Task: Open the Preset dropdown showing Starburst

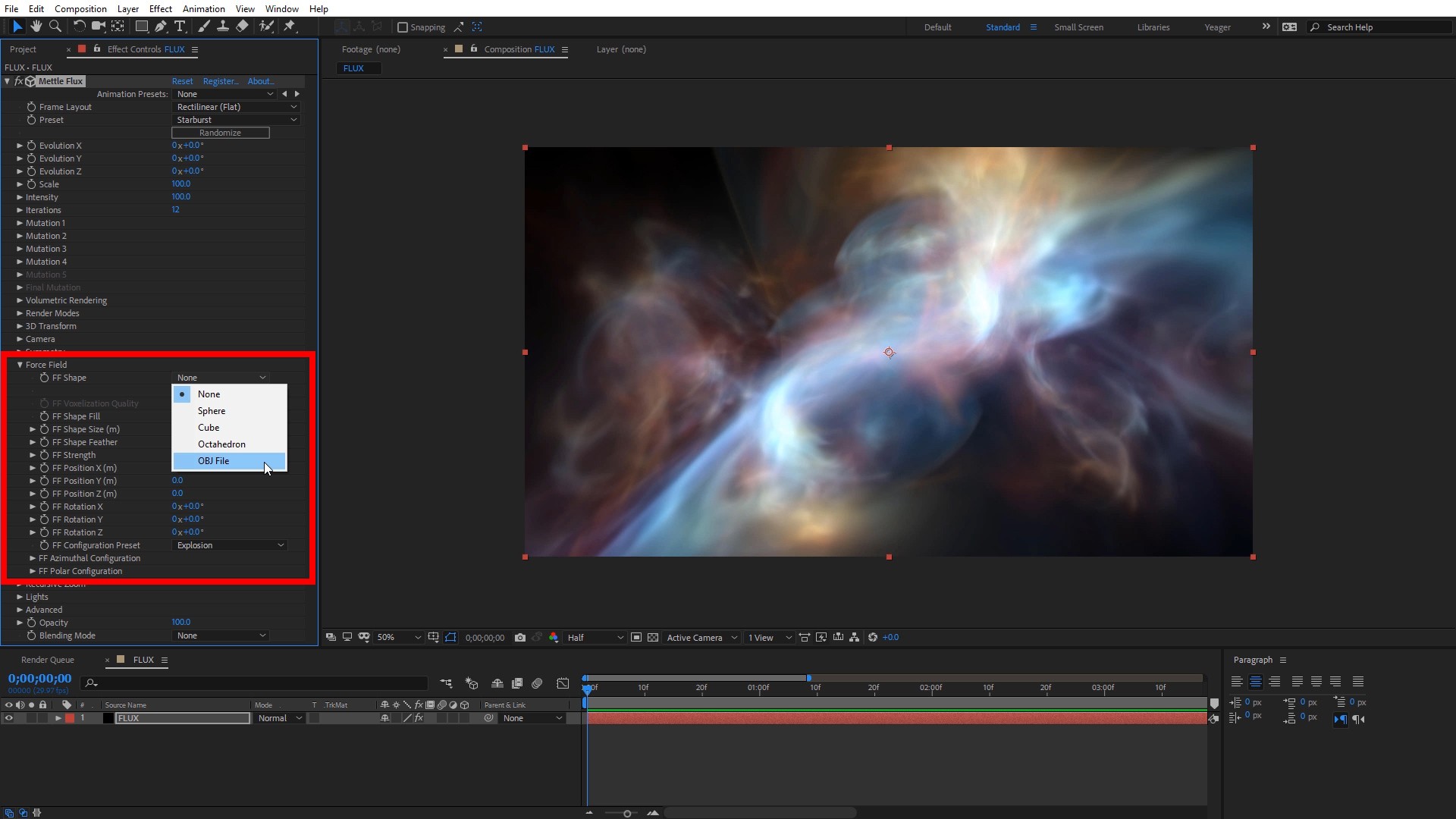Action: [235, 120]
